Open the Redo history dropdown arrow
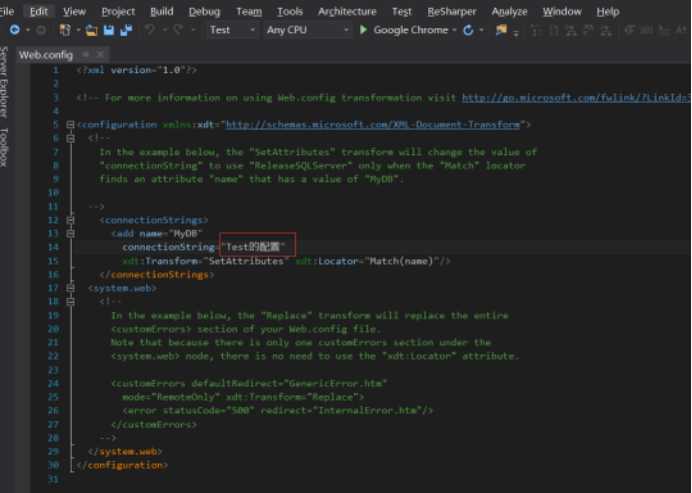This screenshot has height=493, width=692. 193,30
